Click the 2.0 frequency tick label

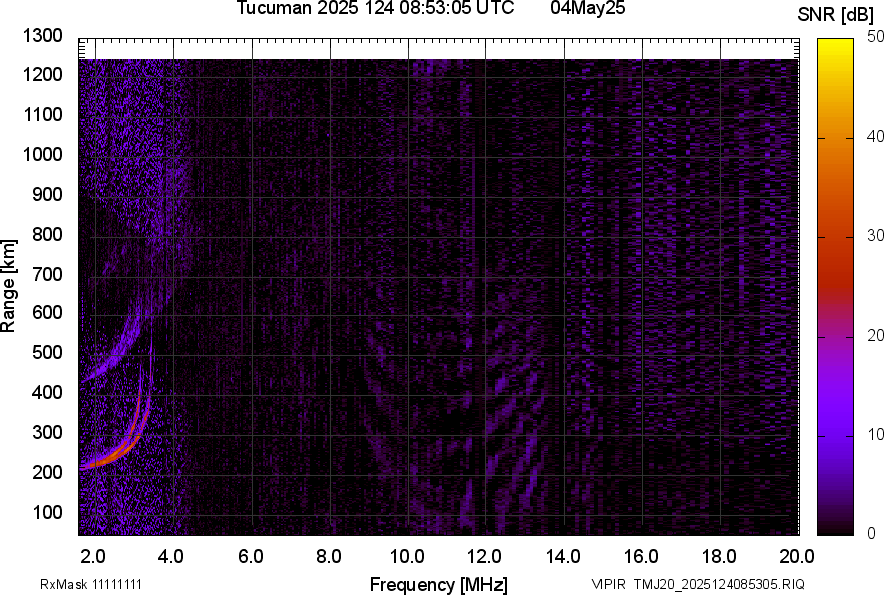pos(93,557)
